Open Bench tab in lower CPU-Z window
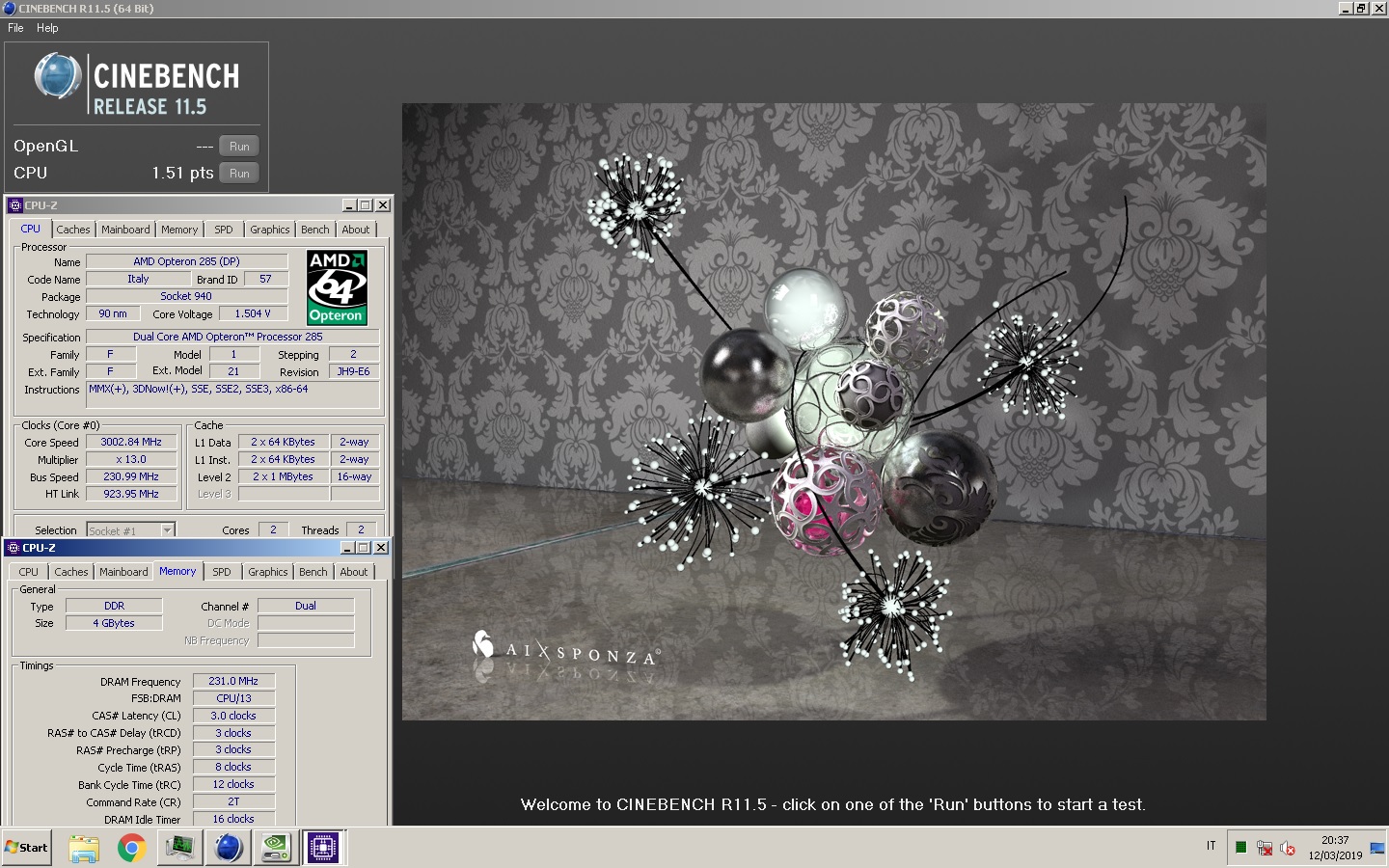This screenshot has height=868, width=1389. coord(313,572)
